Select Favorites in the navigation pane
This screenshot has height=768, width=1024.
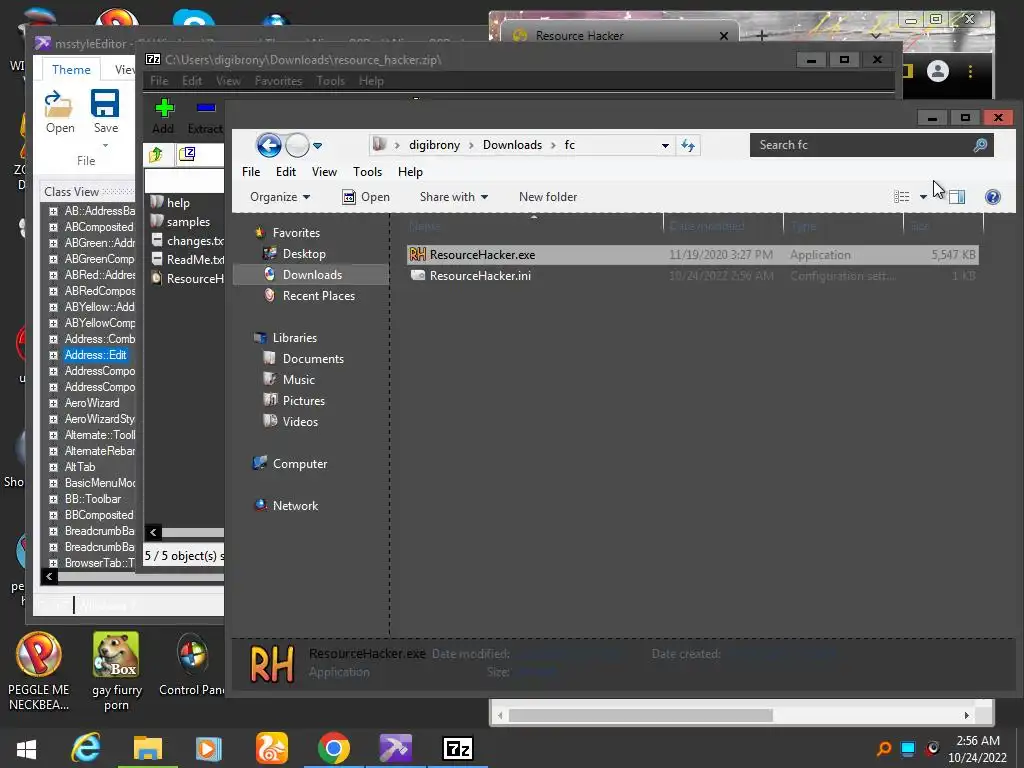[296, 232]
